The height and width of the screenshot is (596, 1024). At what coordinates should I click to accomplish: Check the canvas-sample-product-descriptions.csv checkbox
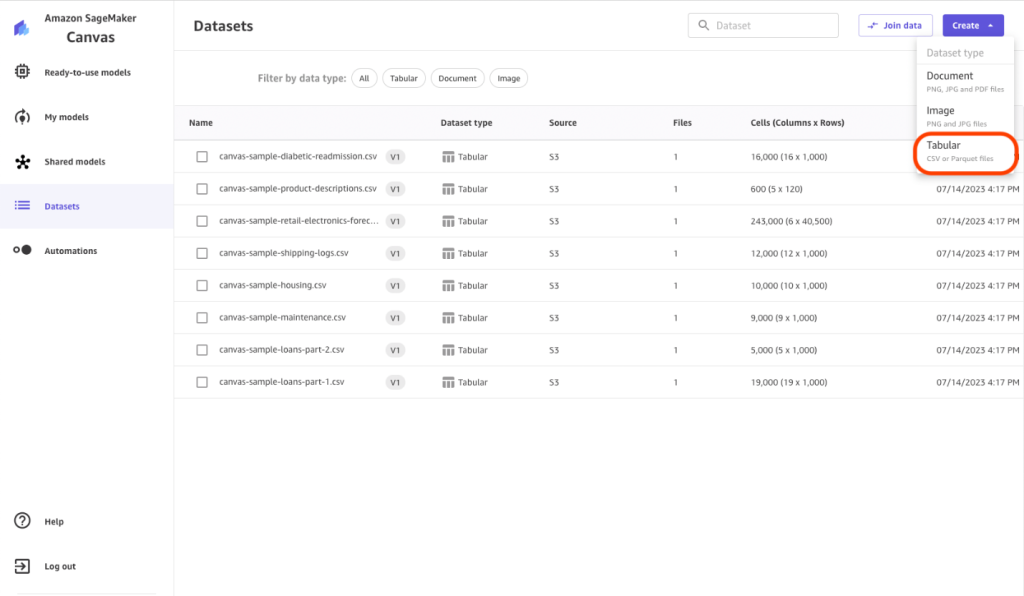[202, 189]
